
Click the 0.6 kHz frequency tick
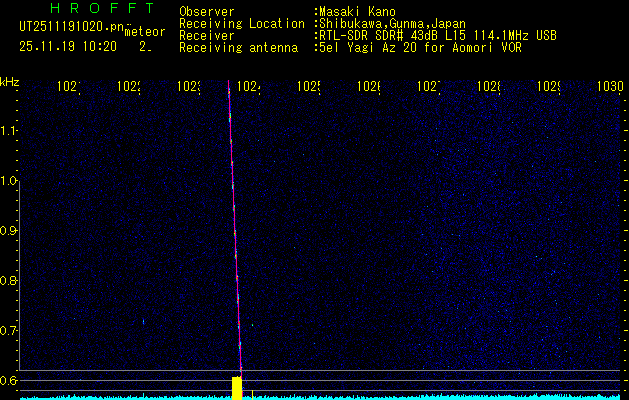click(x=9, y=380)
